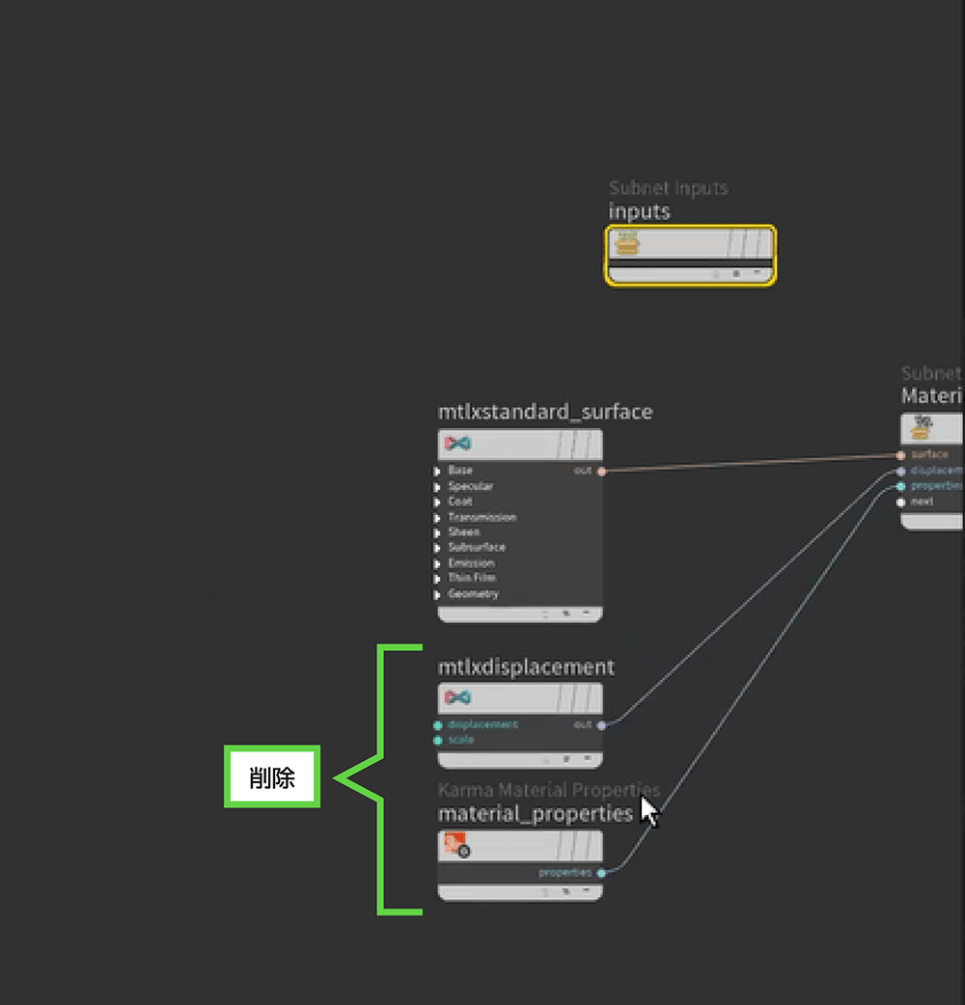Click the out connector on mtlxdisplacement
965x1005 pixels.
pyautogui.click(x=601, y=725)
